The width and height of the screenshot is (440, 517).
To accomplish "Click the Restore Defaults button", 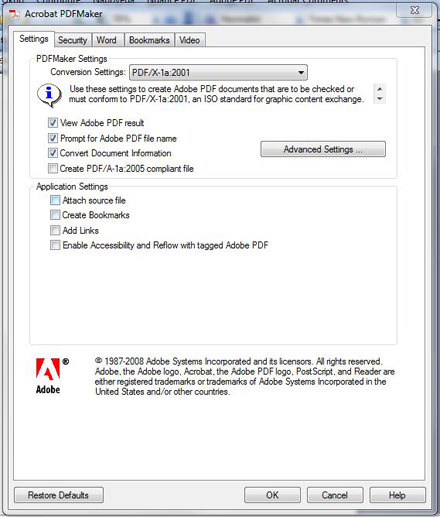I will 59,495.
